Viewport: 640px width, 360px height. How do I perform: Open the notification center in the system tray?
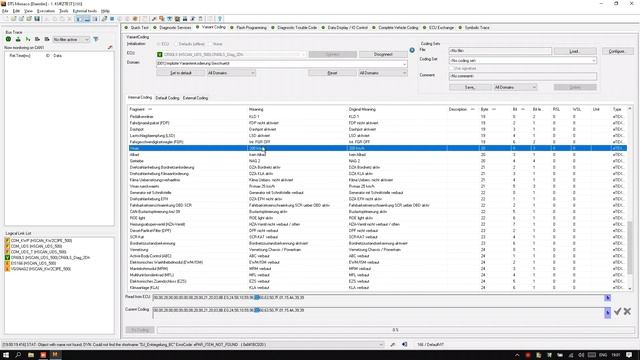(x=629, y=355)
